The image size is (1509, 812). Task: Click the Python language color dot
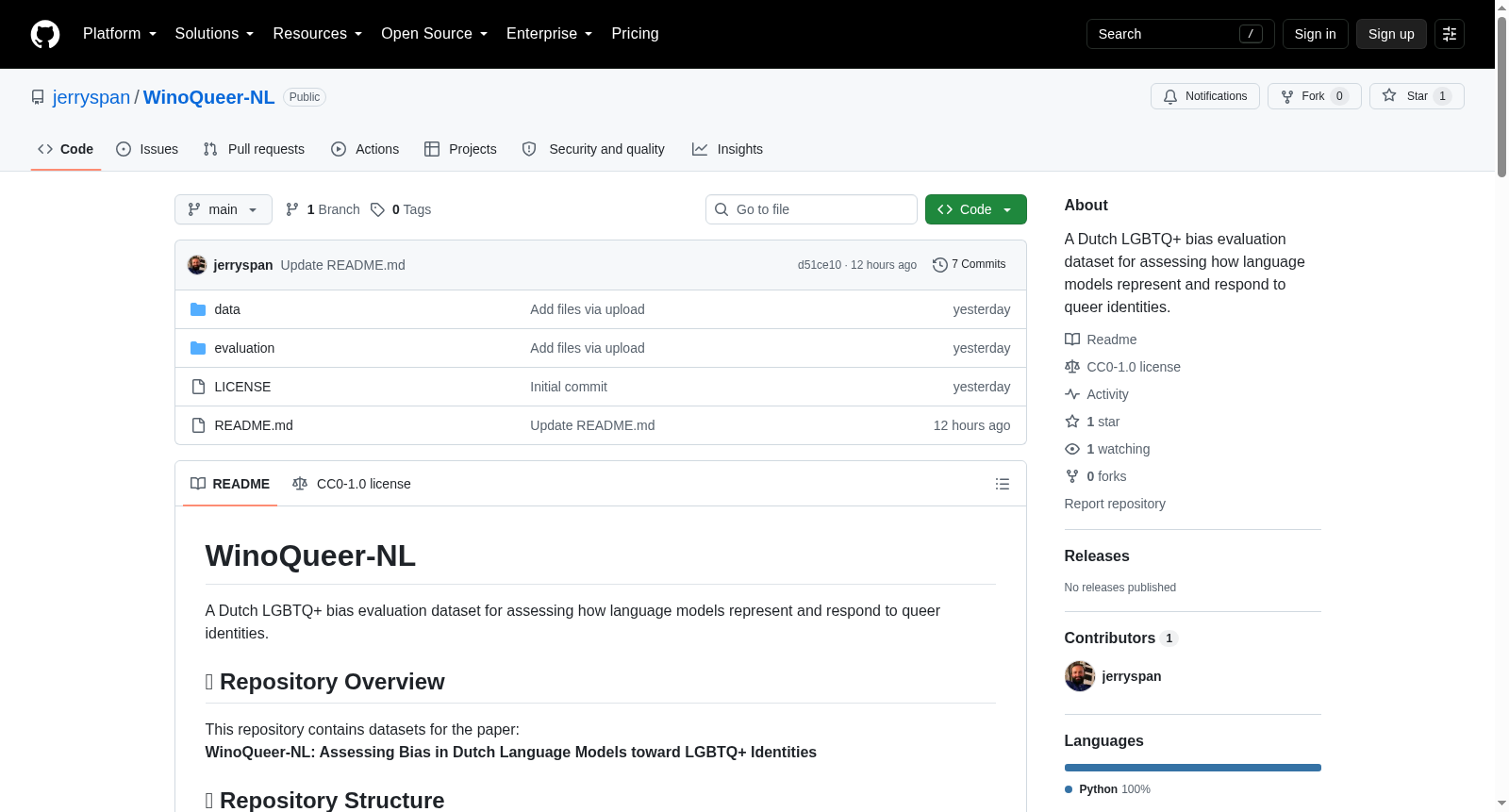point(1069,789)
